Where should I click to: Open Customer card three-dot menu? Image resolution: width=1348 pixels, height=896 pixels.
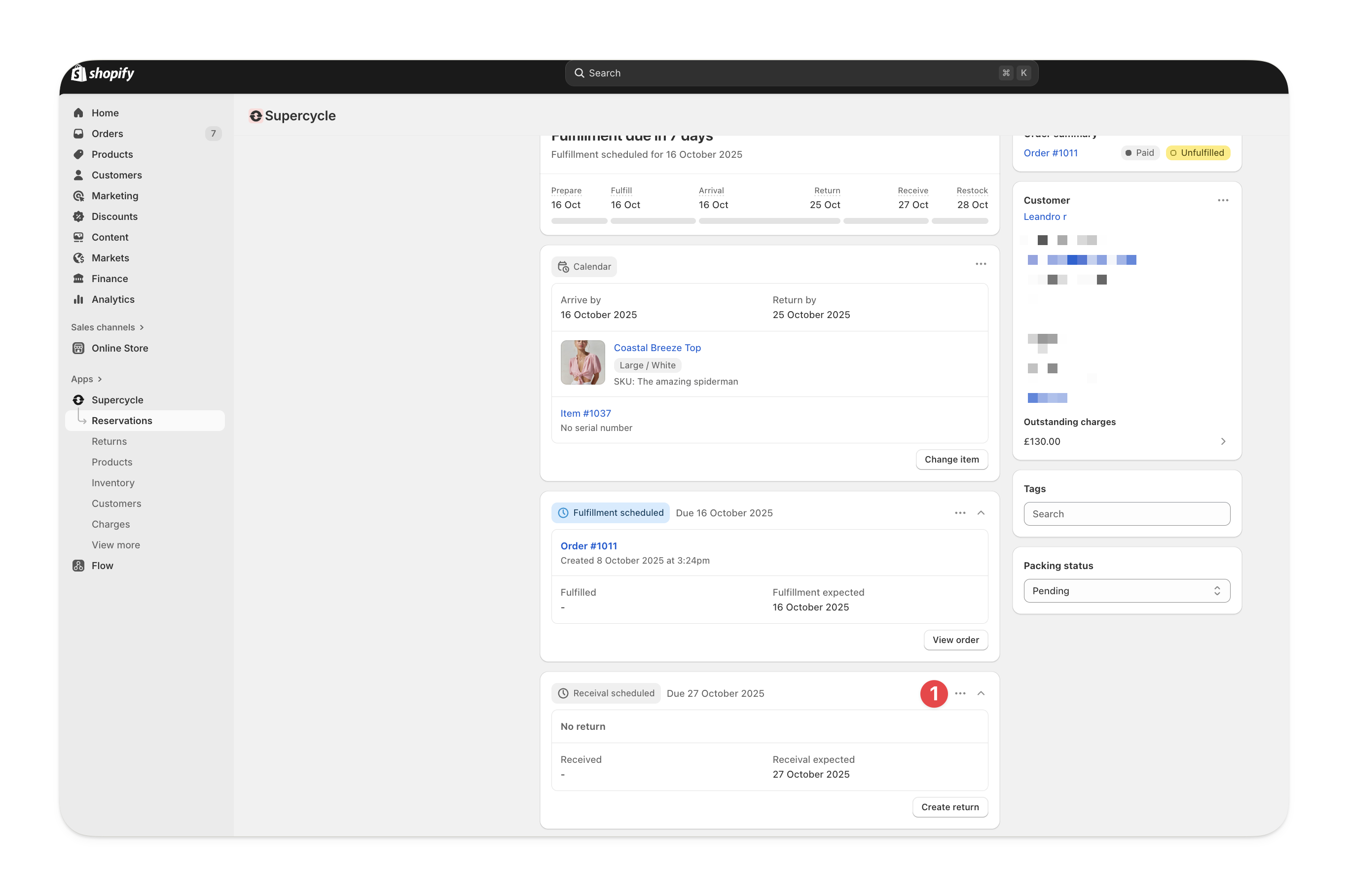pos(1222,201)
